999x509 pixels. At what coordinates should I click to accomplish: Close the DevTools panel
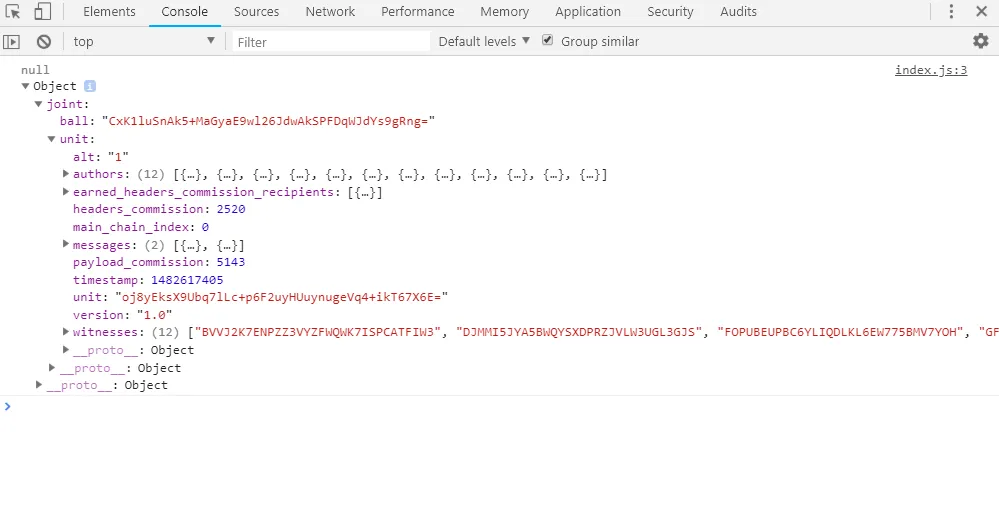[x=982, y=11]
